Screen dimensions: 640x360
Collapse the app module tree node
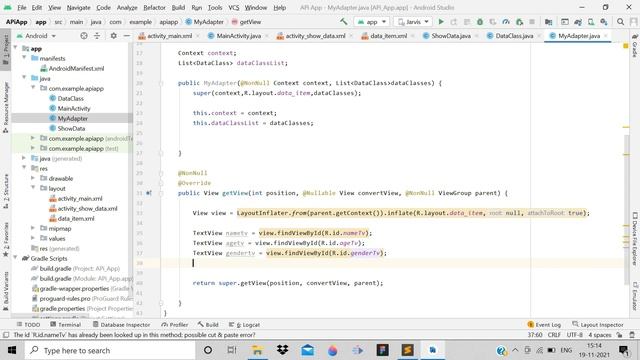(x=16, y=48)
